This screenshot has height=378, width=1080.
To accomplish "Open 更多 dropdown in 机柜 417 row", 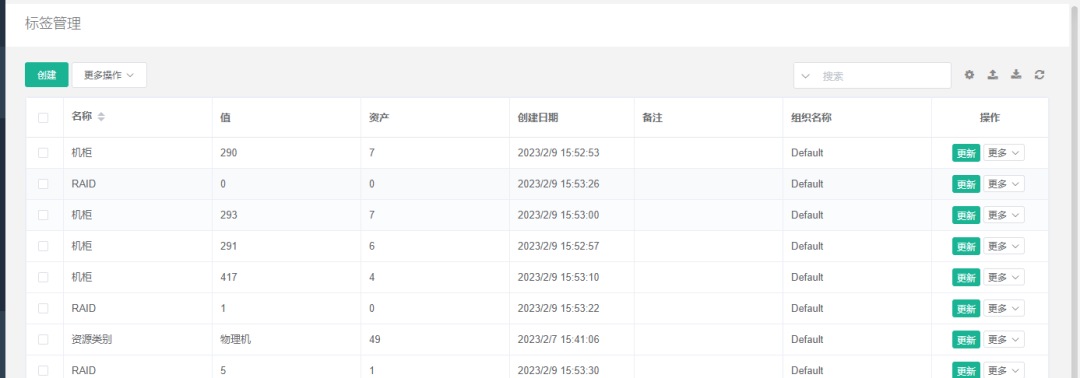I will (1004, 277).
